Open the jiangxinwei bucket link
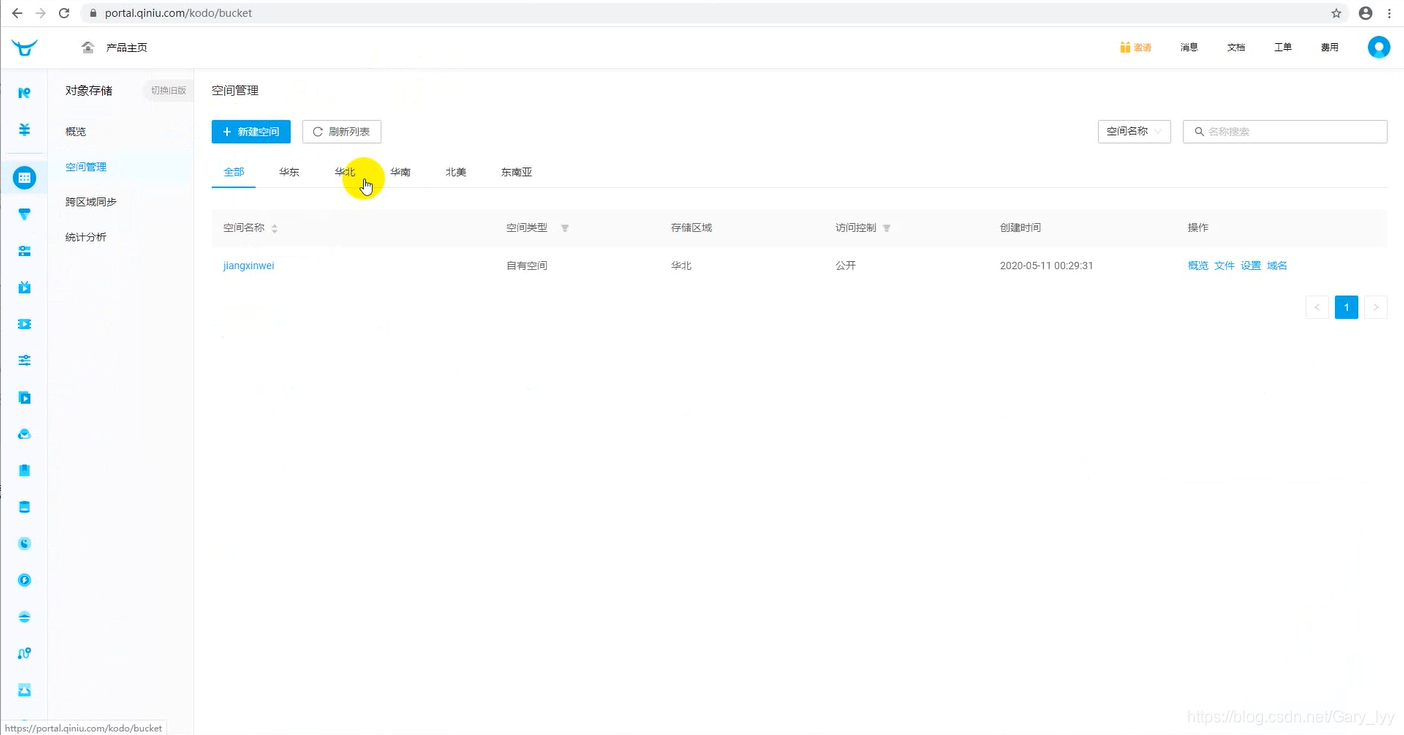1404x735 pixels. pos(248,266)
